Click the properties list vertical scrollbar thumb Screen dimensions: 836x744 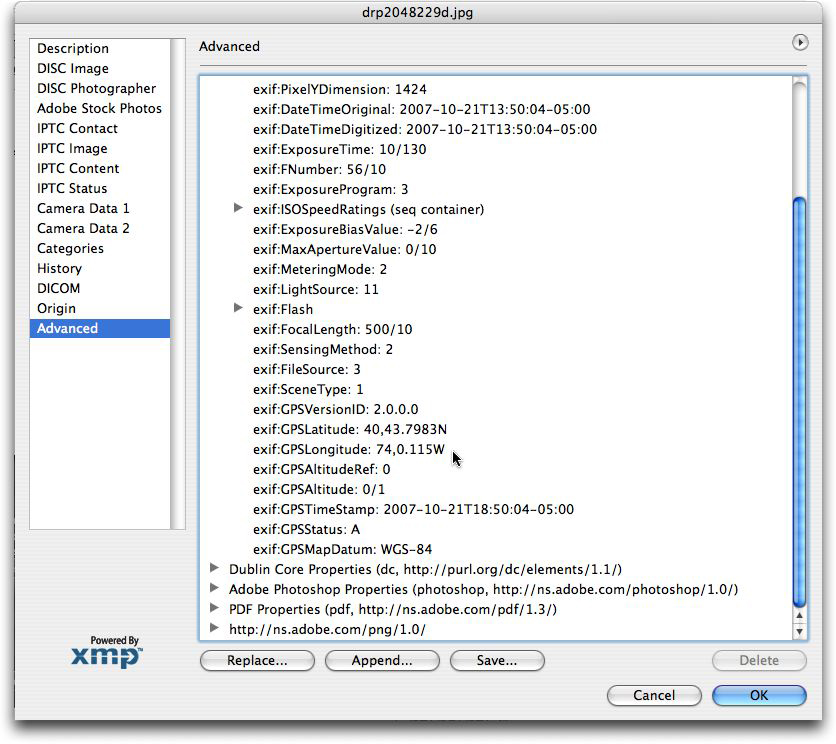click(x=799, y=400)
